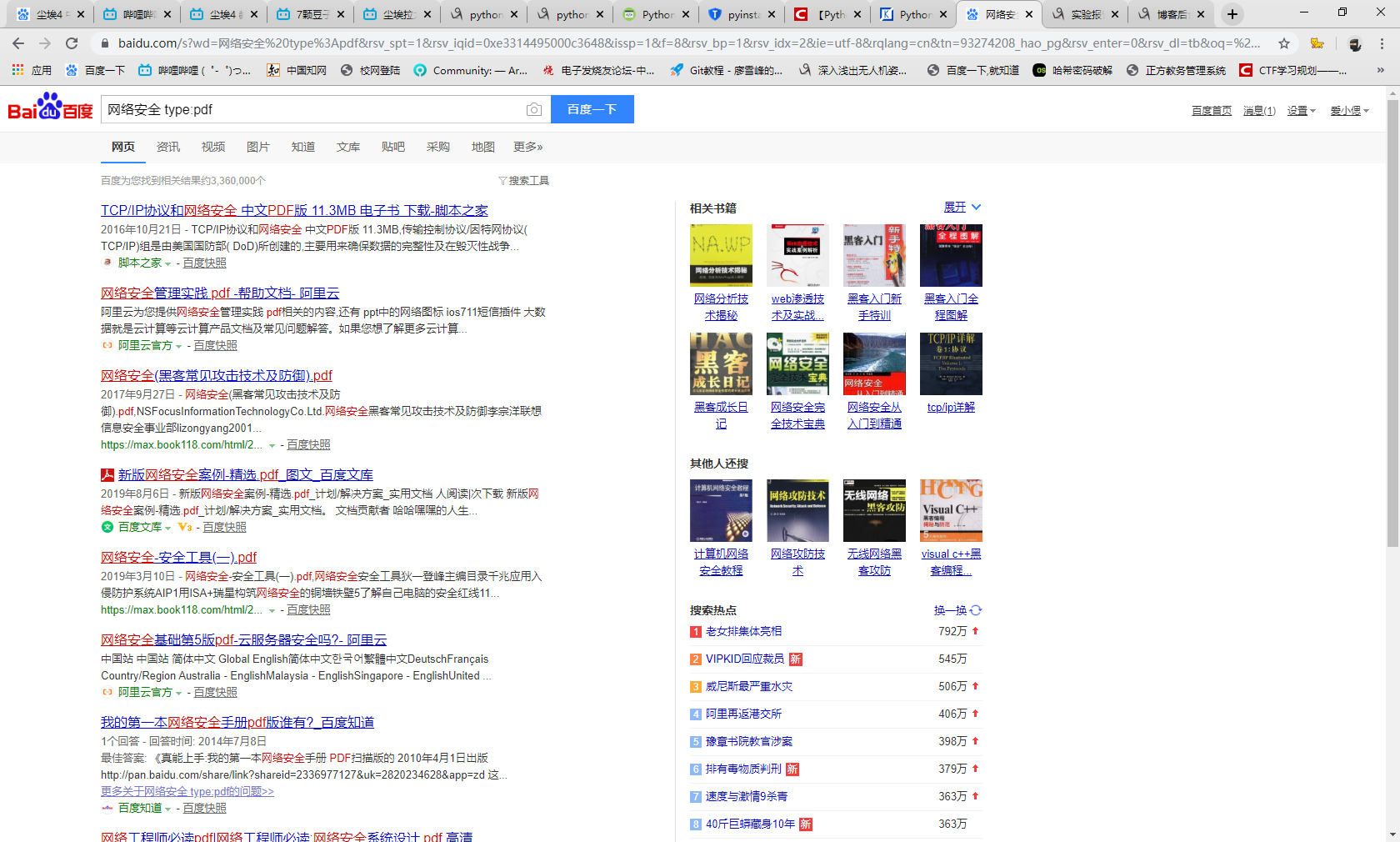Switch to the 贴吧 search tab
The image size is (1400, 842).
(393, 147)
